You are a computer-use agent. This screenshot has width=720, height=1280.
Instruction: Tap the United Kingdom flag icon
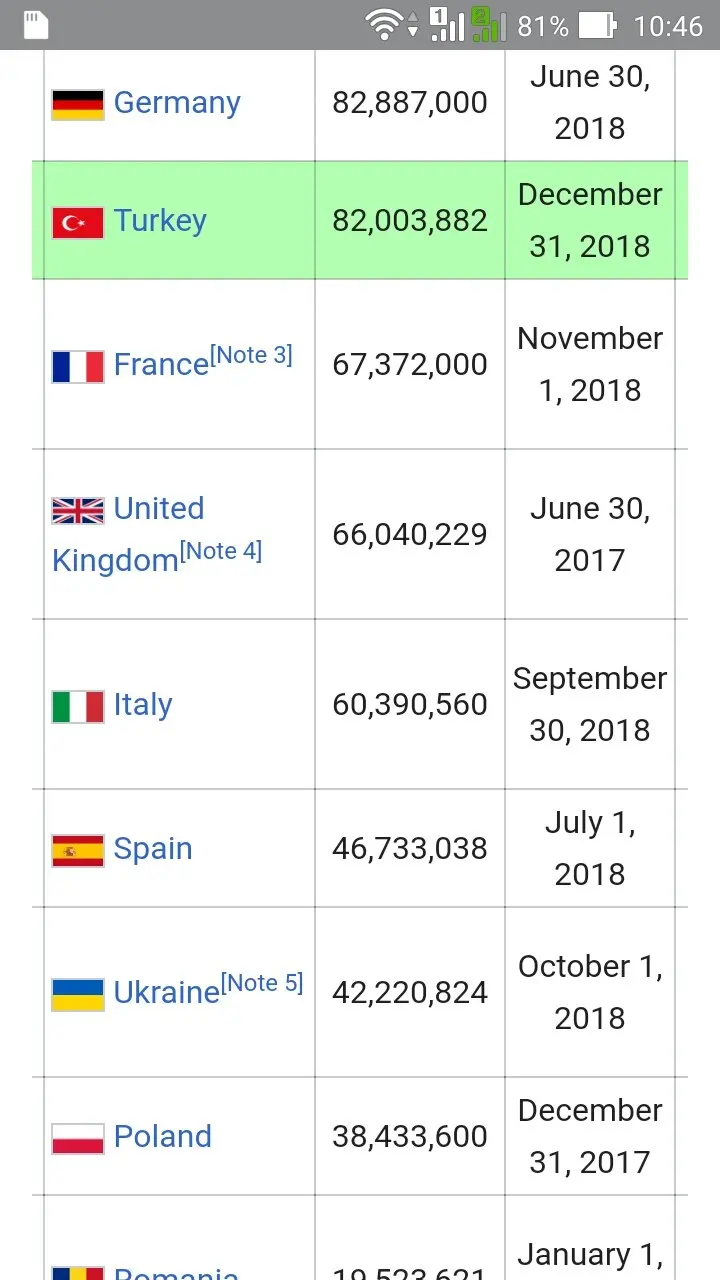[78, 511]
